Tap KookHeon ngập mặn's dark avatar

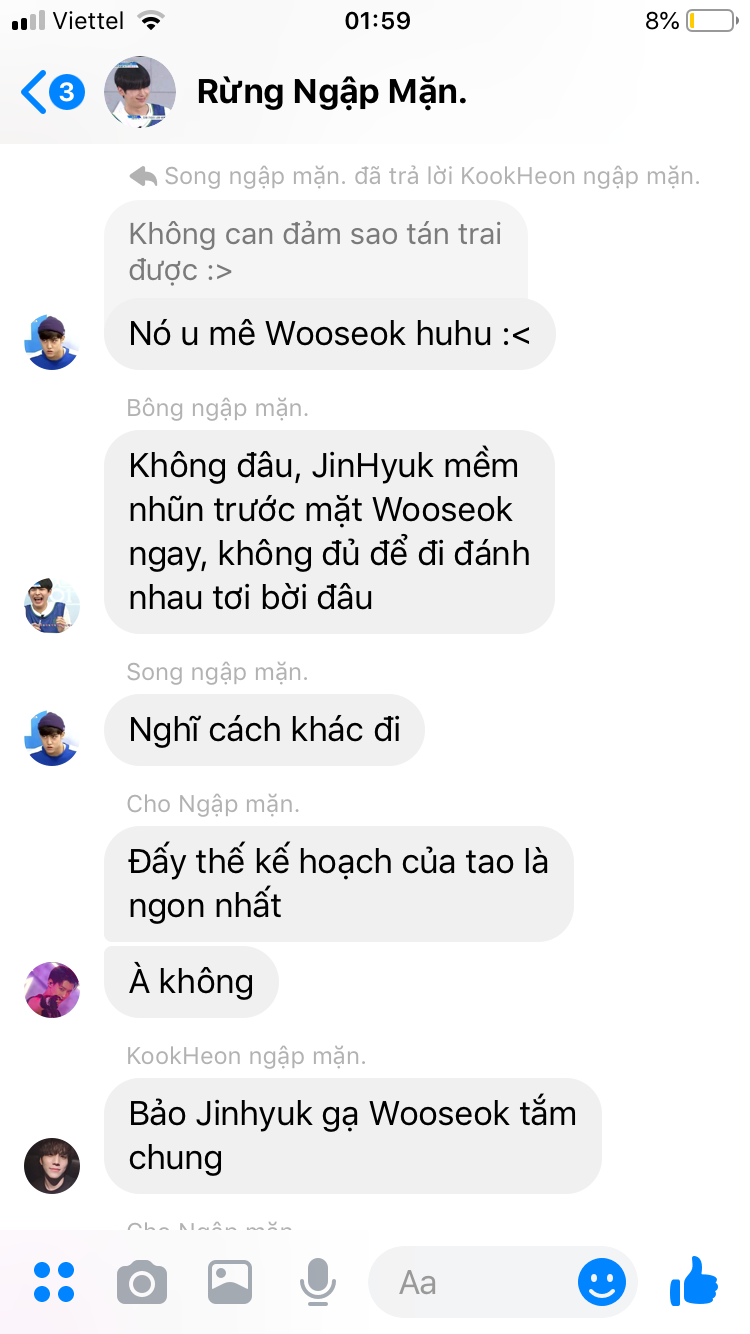pyautogui.click(x=52, y=1166)
